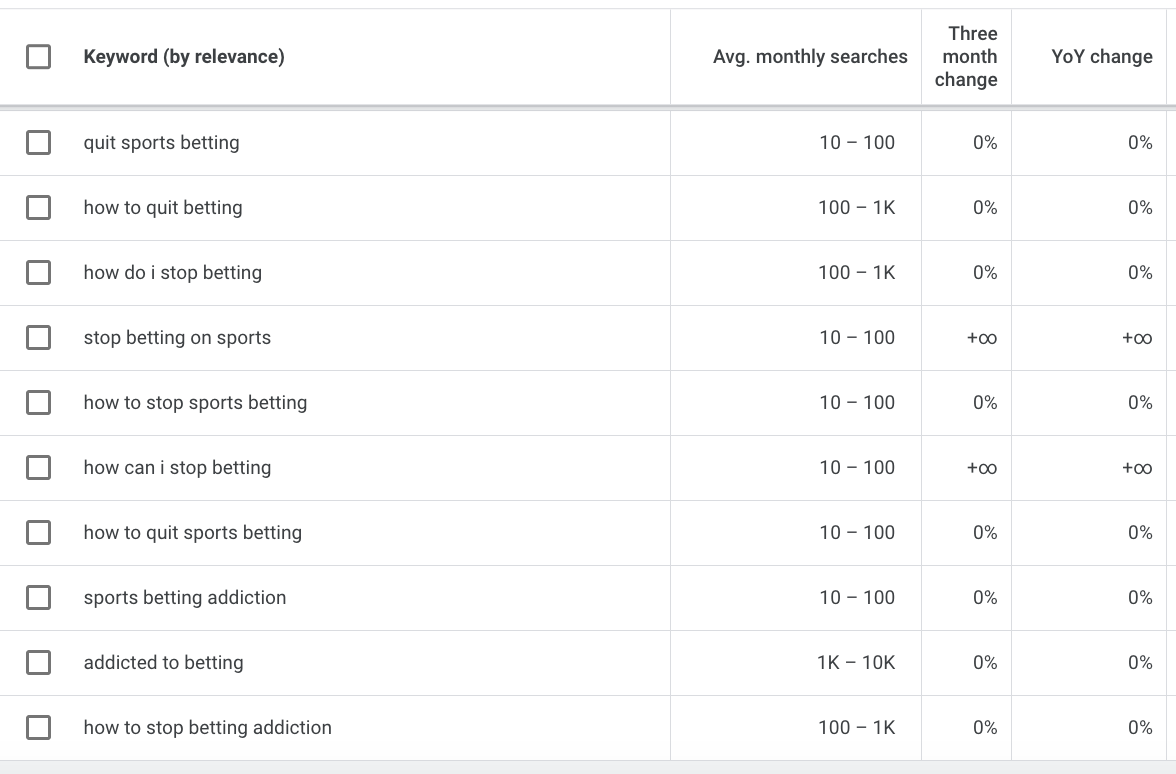
Task: Select all keywords with header checkbox
Action: click(38, 57)
